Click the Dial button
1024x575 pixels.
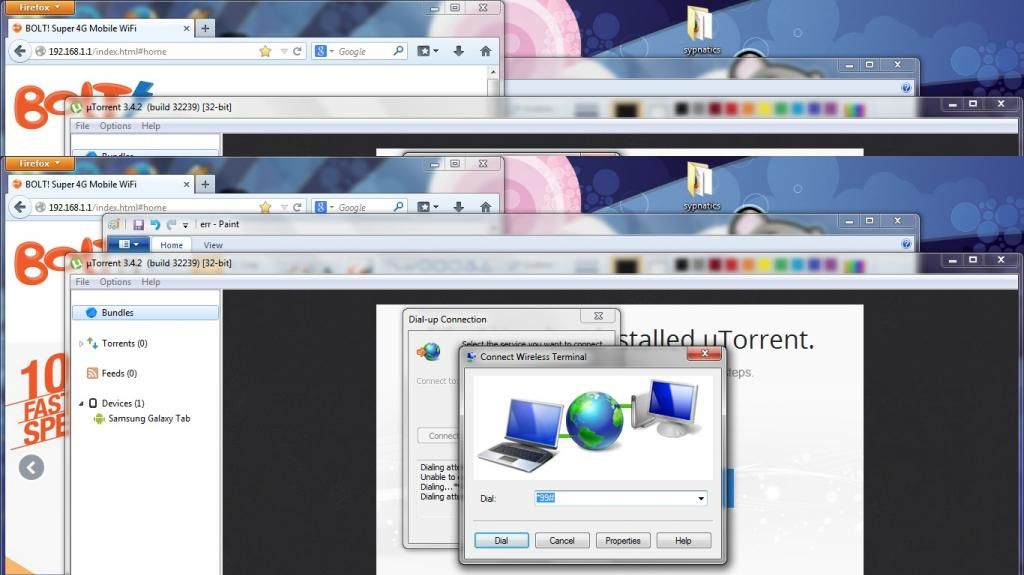point(501,540)
